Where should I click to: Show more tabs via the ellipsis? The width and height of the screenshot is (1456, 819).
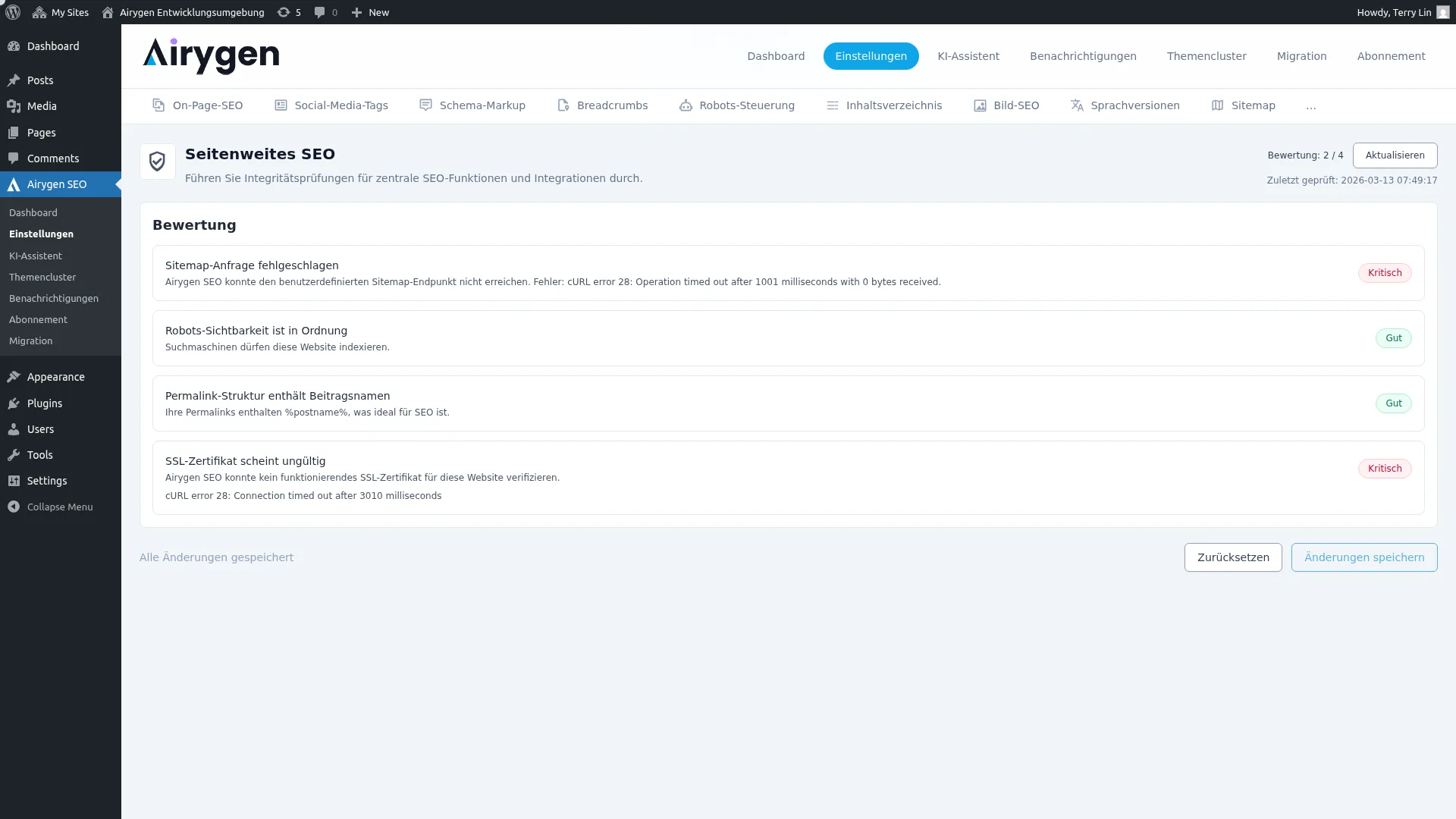pyautogui.click(x=1311, y=106)
